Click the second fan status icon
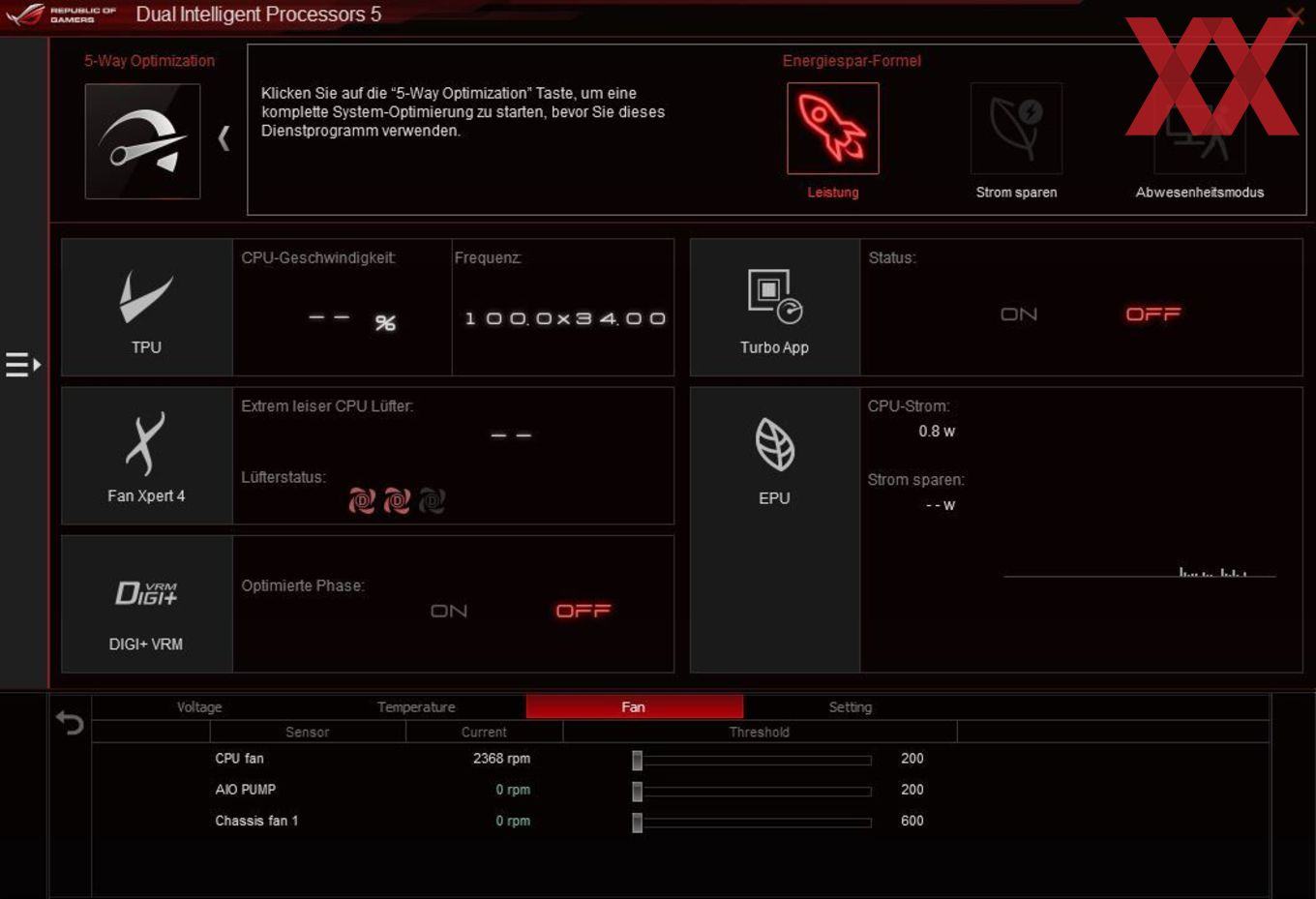The width and height of the screenshot is (1316, 899). (x=397, y=500)
